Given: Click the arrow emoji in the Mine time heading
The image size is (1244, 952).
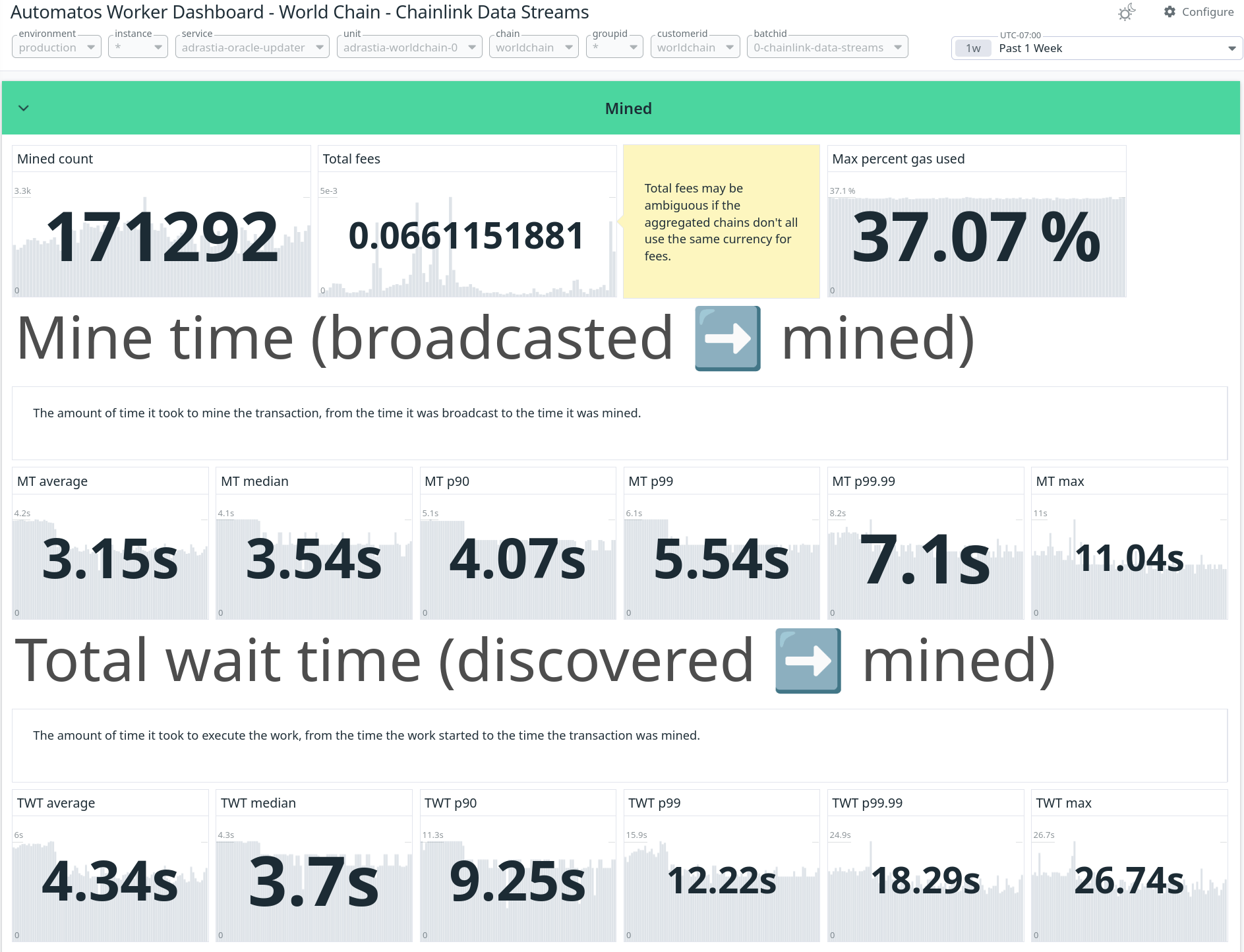Looking at the screenshot, I should (x=726, y=338).
